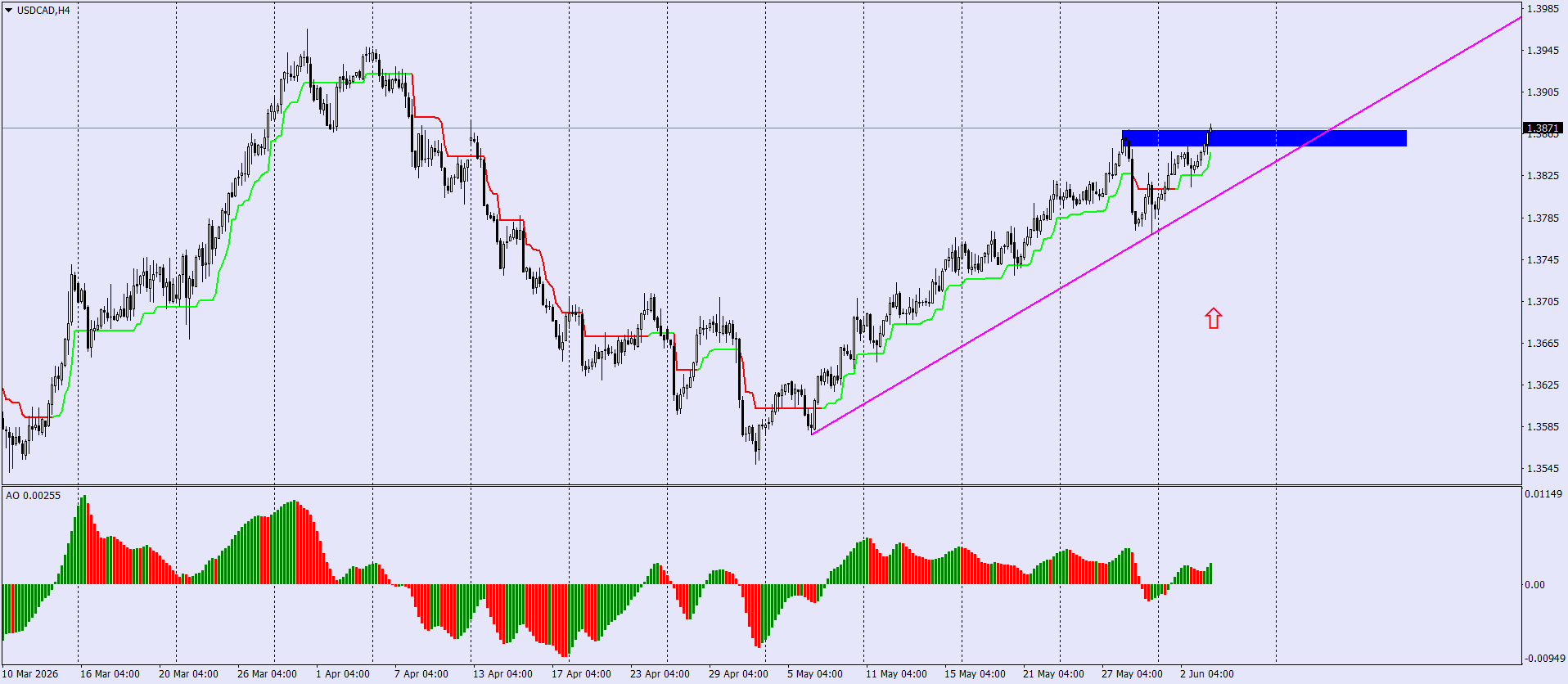
Task: Click the 0.00 level on AO scale
Action: pyautogui.click(x=1534, y=585)
